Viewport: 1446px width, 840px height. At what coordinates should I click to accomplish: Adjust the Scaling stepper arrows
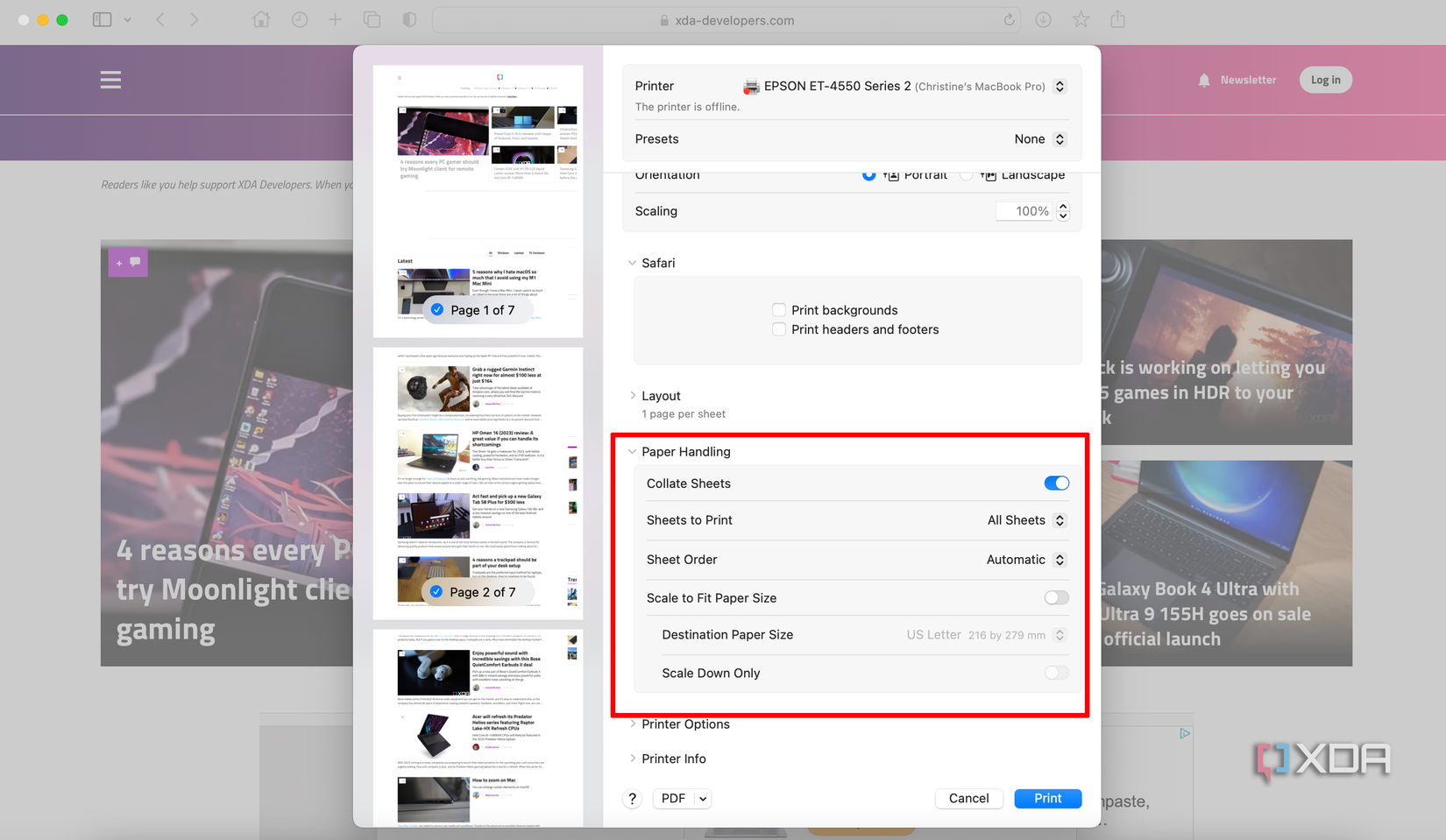point(1063,211)
